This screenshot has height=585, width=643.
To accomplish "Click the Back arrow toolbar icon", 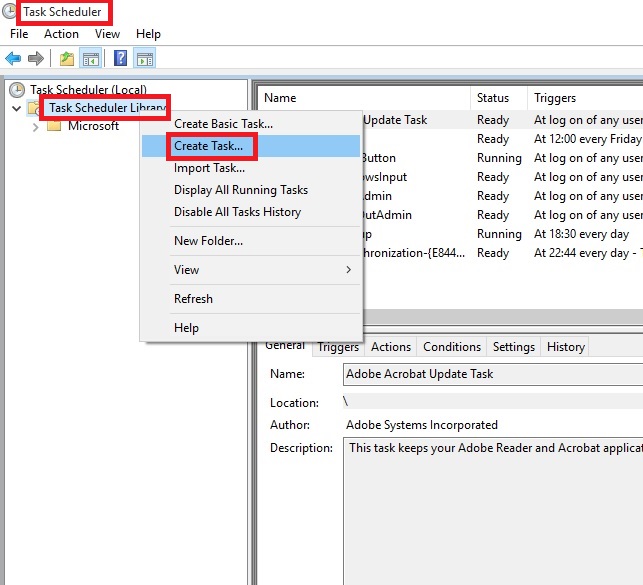I will tap(13, 58).
